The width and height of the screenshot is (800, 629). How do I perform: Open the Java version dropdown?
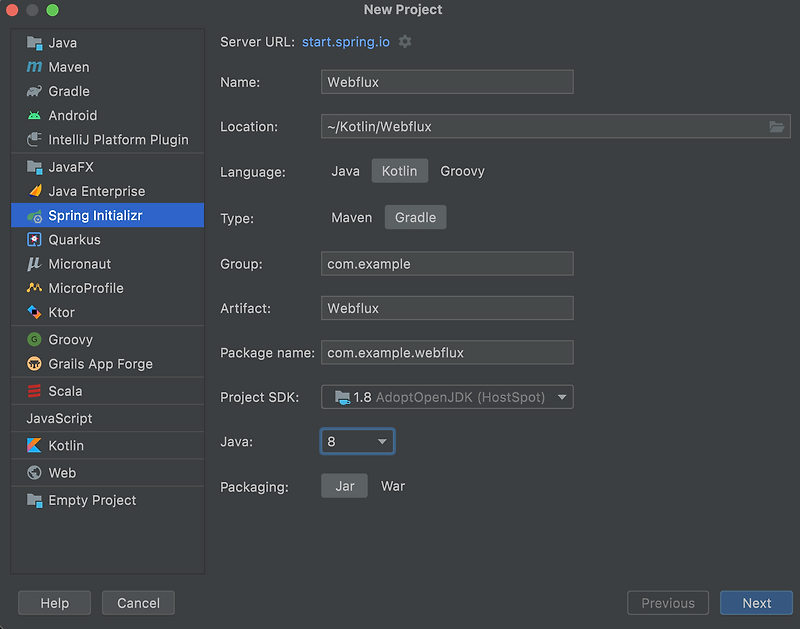(383, 440)
